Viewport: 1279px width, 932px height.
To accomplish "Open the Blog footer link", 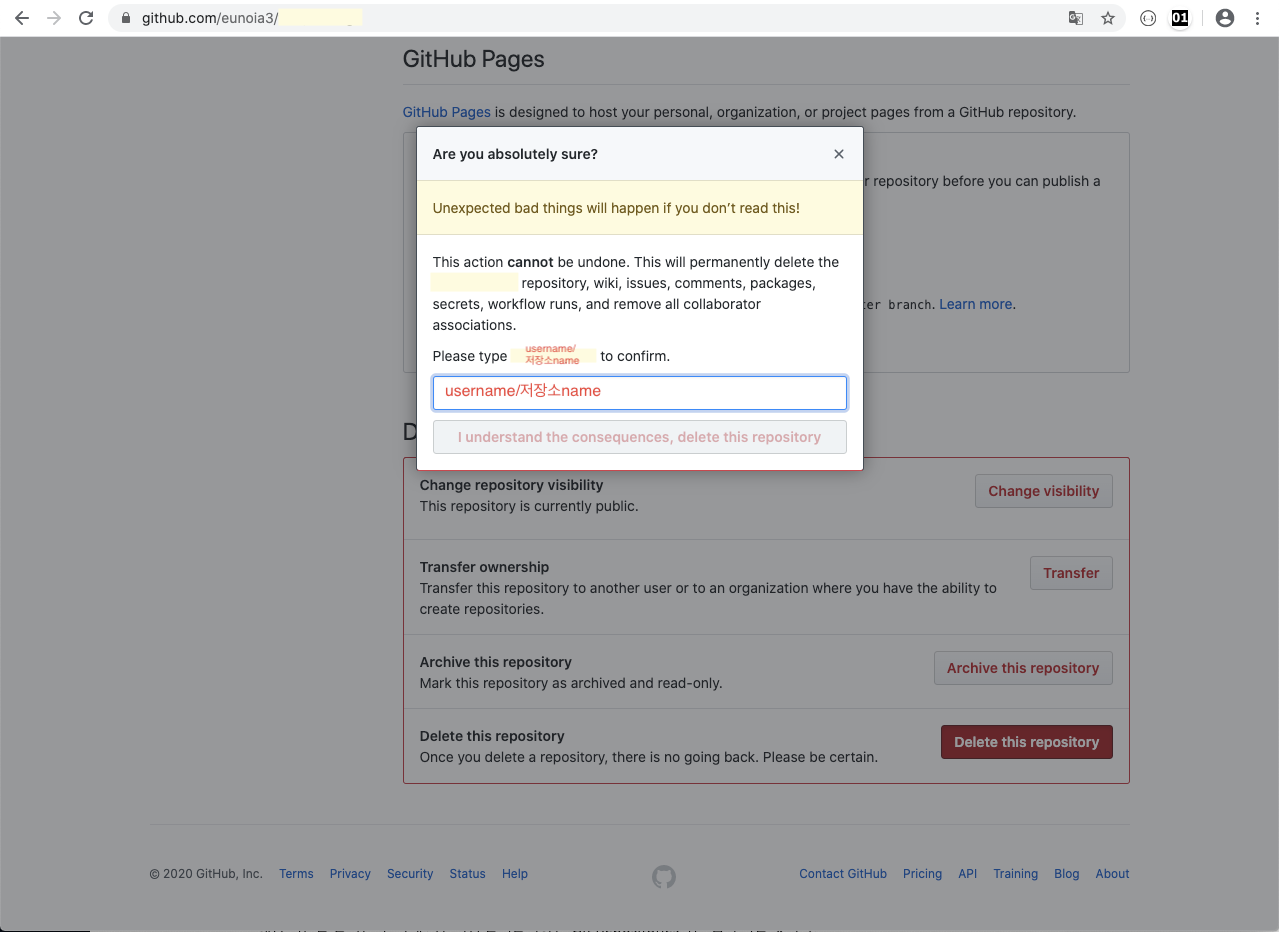I will click(x=1066, y=874).
